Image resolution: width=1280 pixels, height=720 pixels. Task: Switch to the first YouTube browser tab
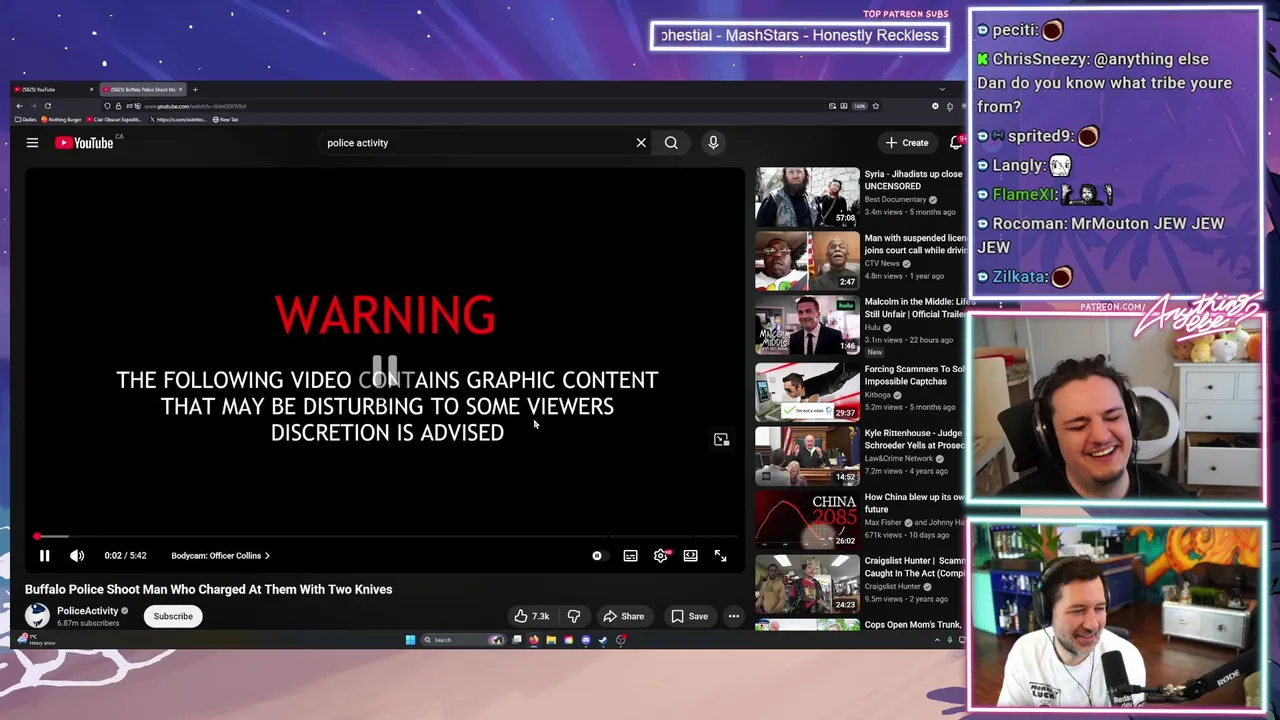pyautogui.click(x=50, y=89)
